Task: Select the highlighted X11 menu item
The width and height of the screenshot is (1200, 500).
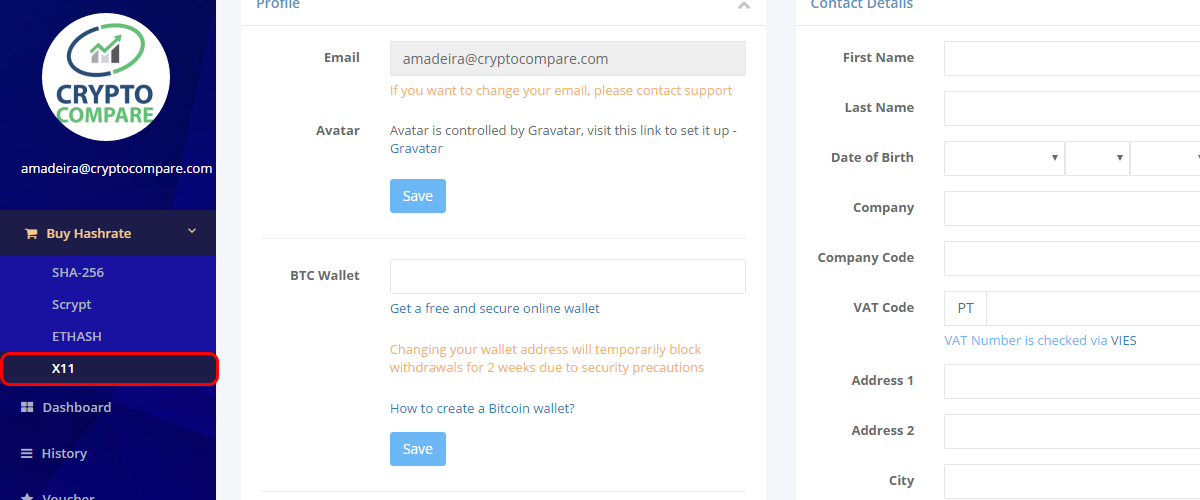Action: (x=108, y=369)
